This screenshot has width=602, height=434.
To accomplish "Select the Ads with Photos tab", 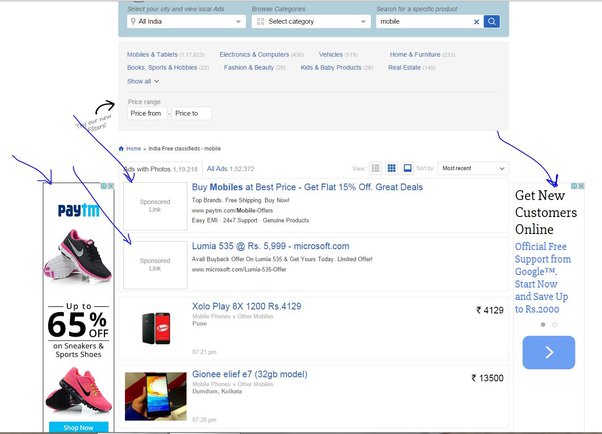I will pyautogui.click(x=159, y=169).
